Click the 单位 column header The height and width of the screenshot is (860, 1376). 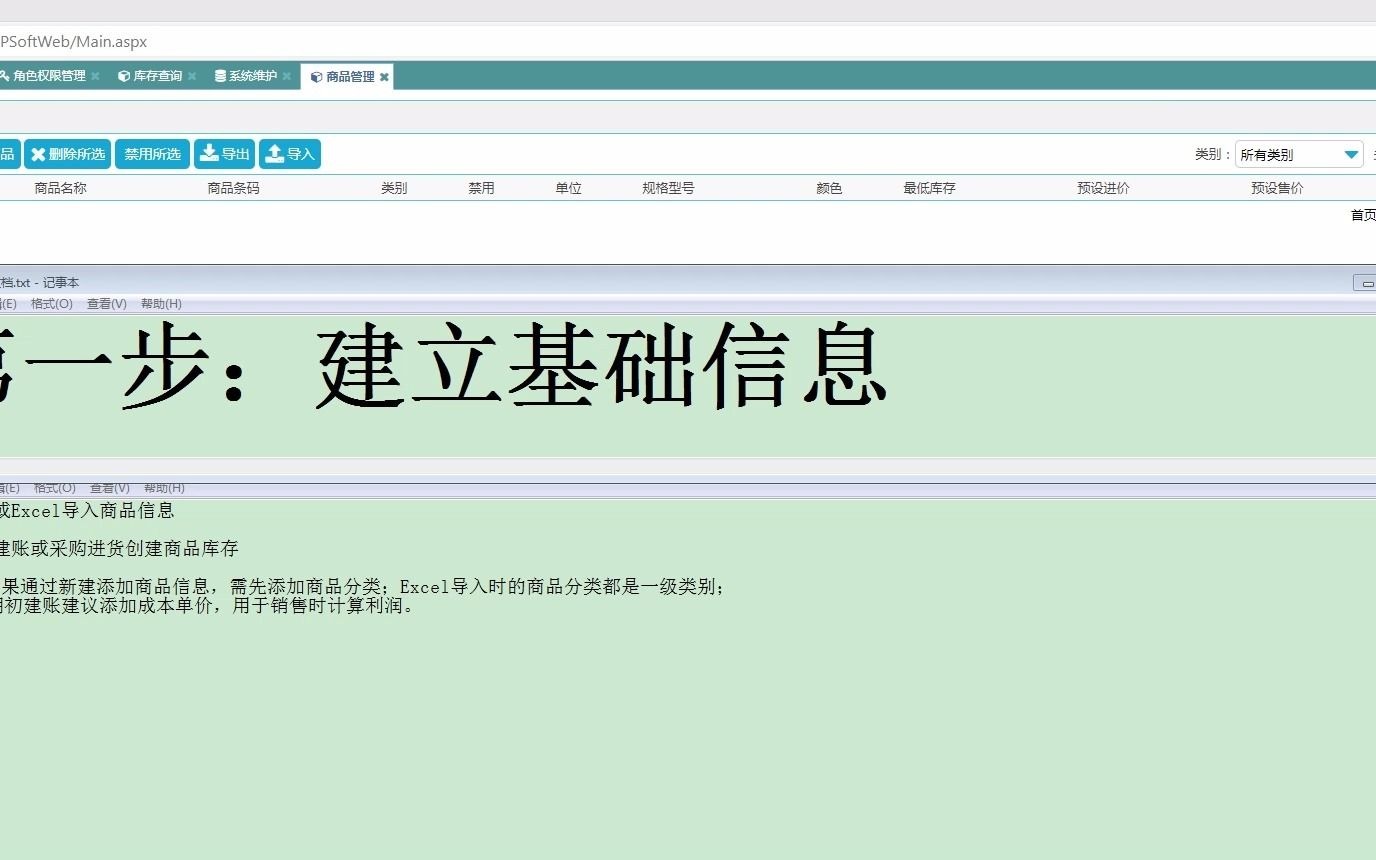tap(568, 188)
